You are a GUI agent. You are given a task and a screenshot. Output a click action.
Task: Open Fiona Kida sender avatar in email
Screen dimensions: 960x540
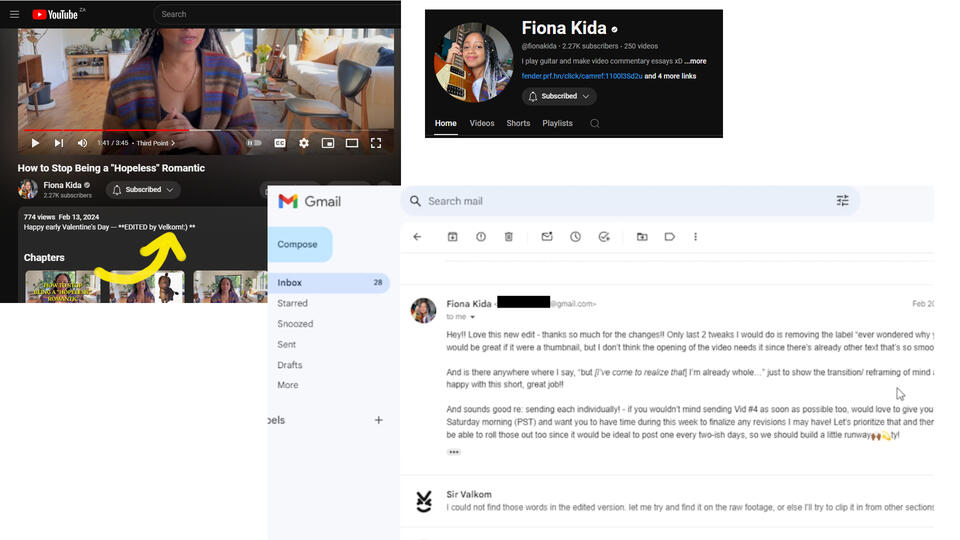[x=423, y=310]
